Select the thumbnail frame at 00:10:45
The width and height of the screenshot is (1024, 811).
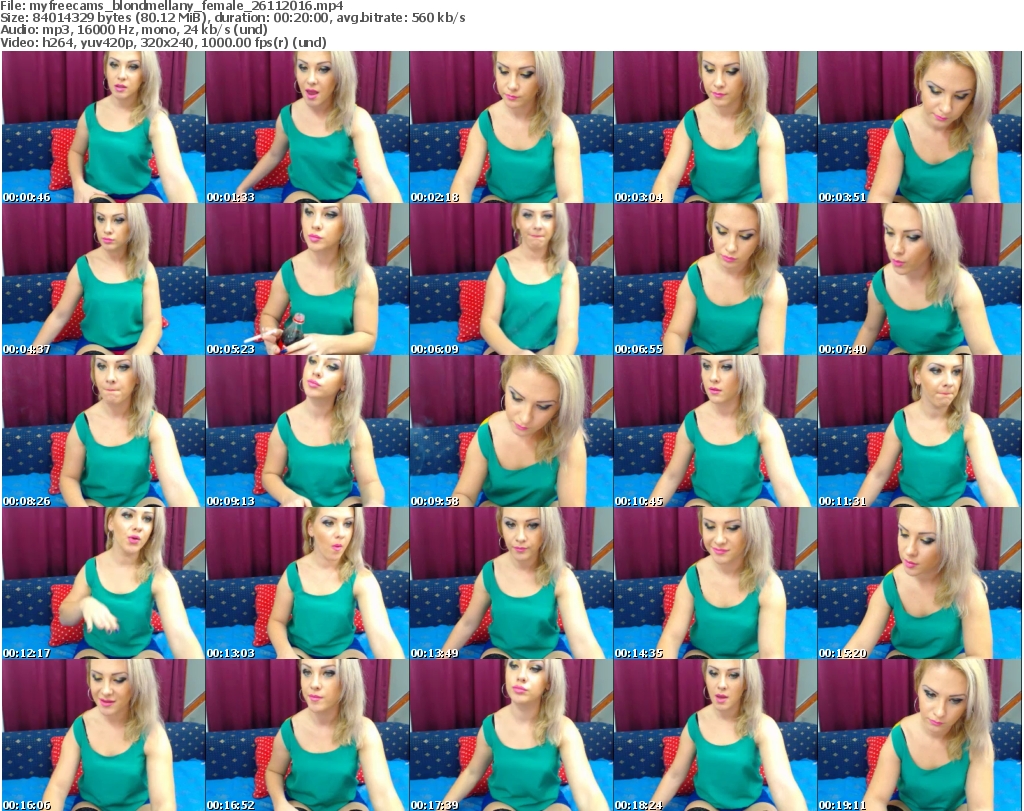pyautogui.click(x=715, y=432)
